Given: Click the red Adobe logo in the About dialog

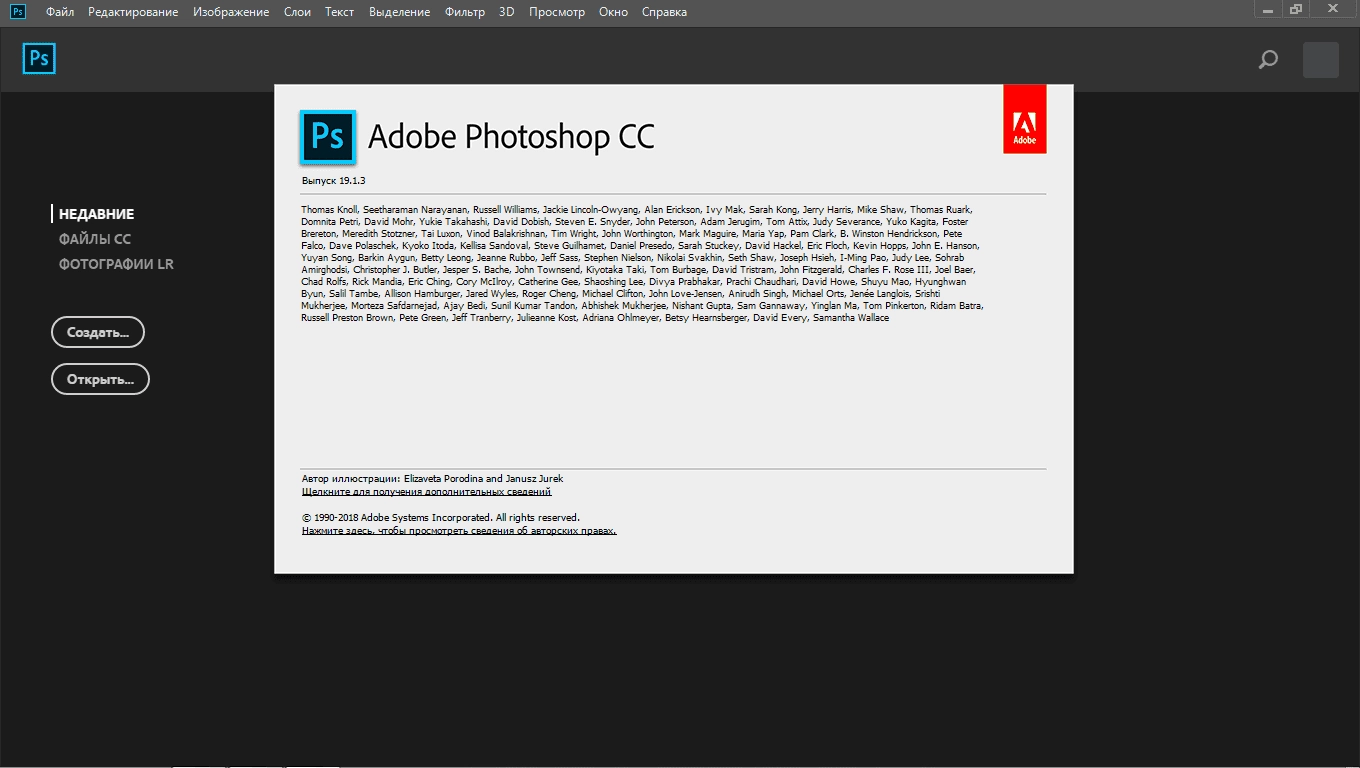Looking at the screenshot, I should pos(1025,119).
